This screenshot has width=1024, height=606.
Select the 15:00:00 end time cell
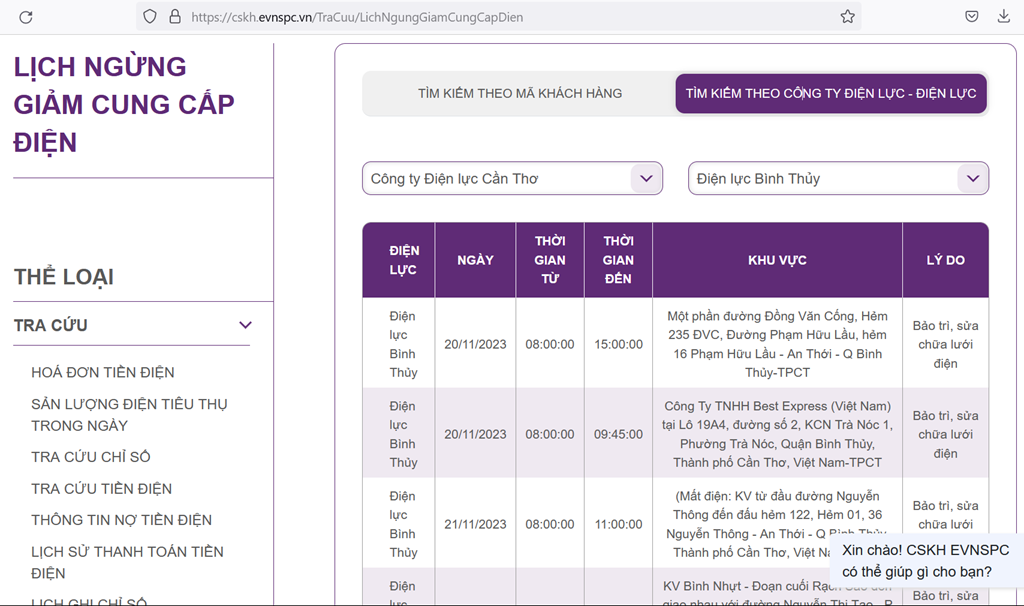click(618, 344)
